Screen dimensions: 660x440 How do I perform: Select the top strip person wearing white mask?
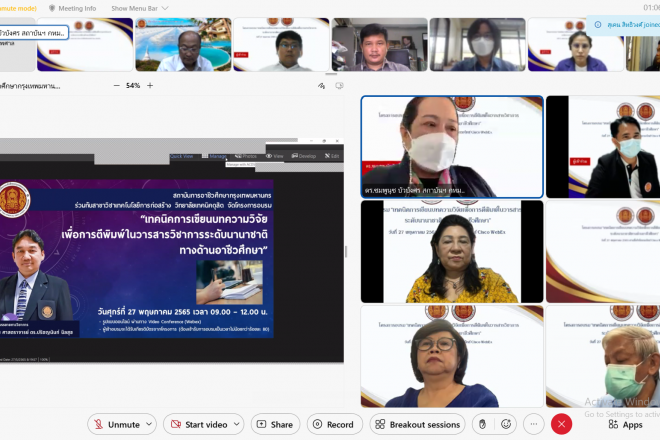coord(477,45)
